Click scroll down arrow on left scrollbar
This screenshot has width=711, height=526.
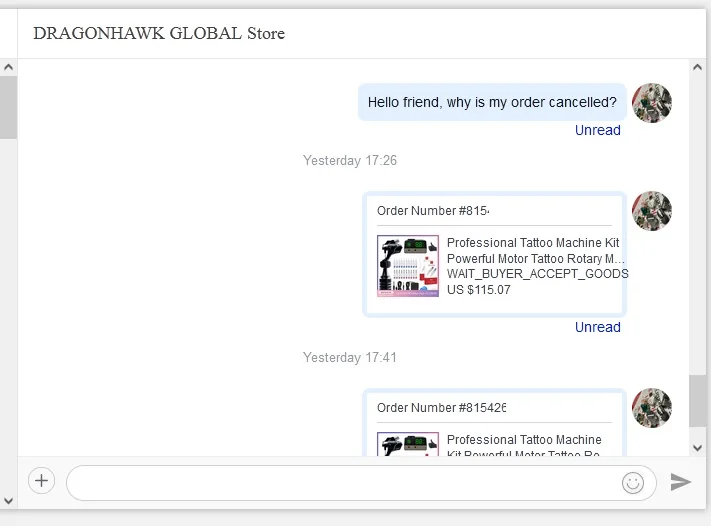(8, 501)
